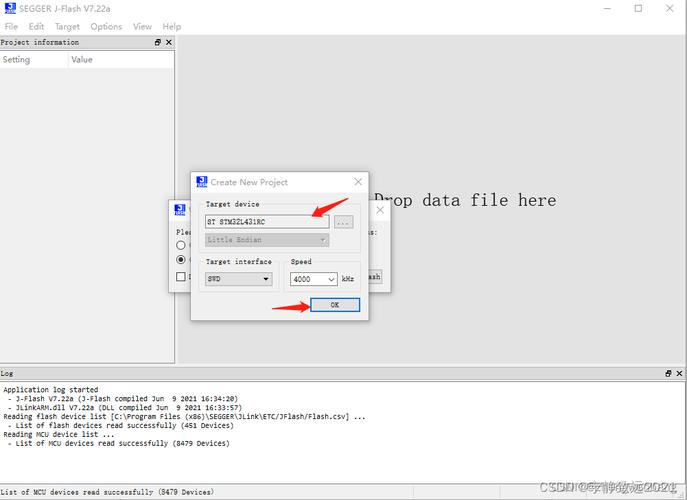Select the first radio button in background dialog

coord(181,244)
